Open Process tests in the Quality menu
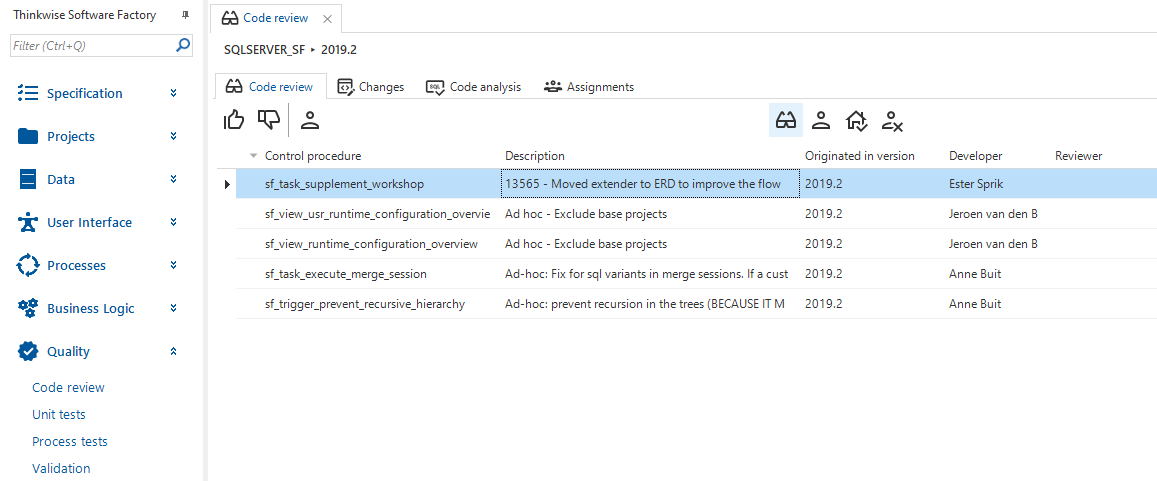 point(70,441)
